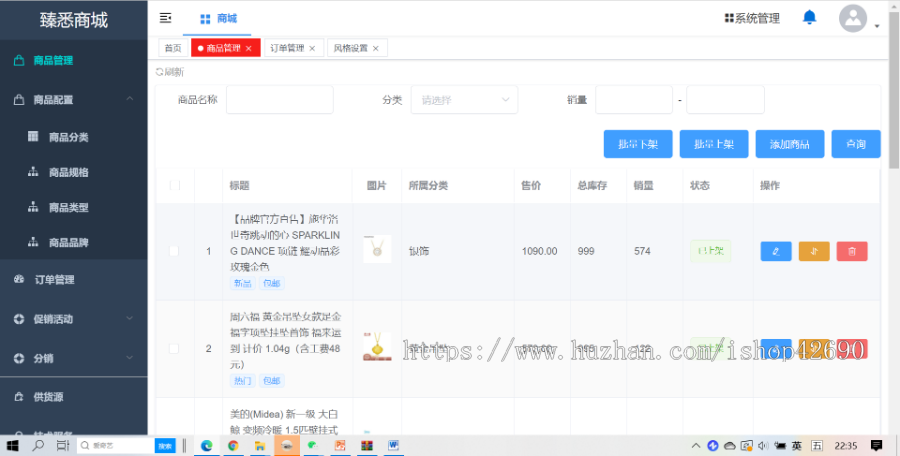Focus the 商品名称 input field
Image resolution: width=900 pixels, height=456 pixels.
280,100
